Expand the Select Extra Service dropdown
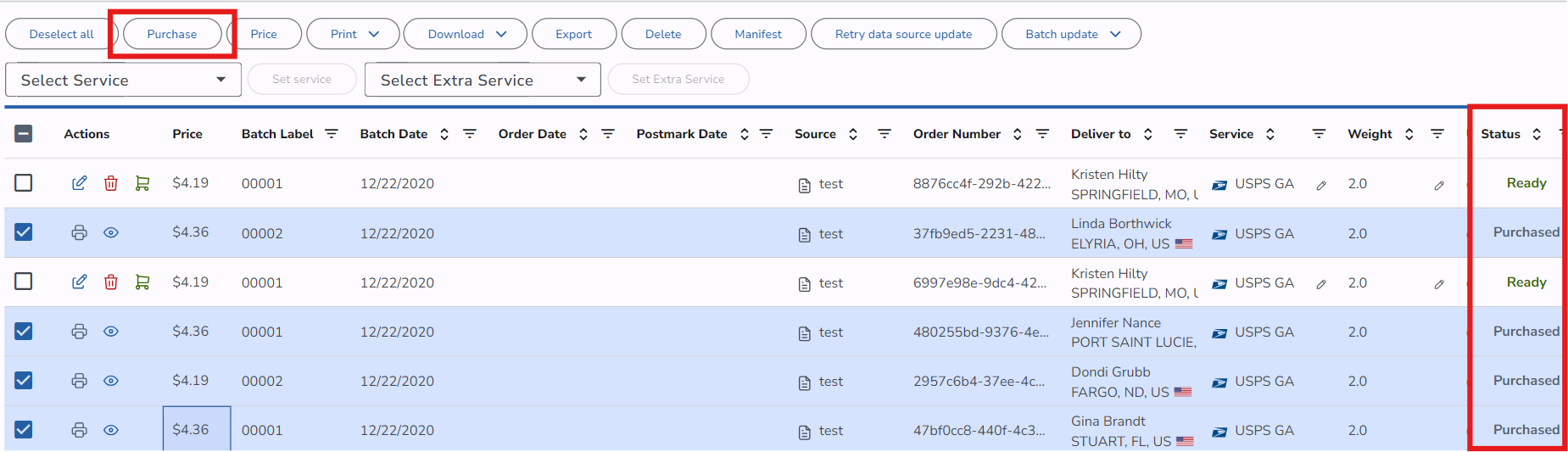Image resolution: width=1568 pixels, height=452 pixels. pos(483,80)
